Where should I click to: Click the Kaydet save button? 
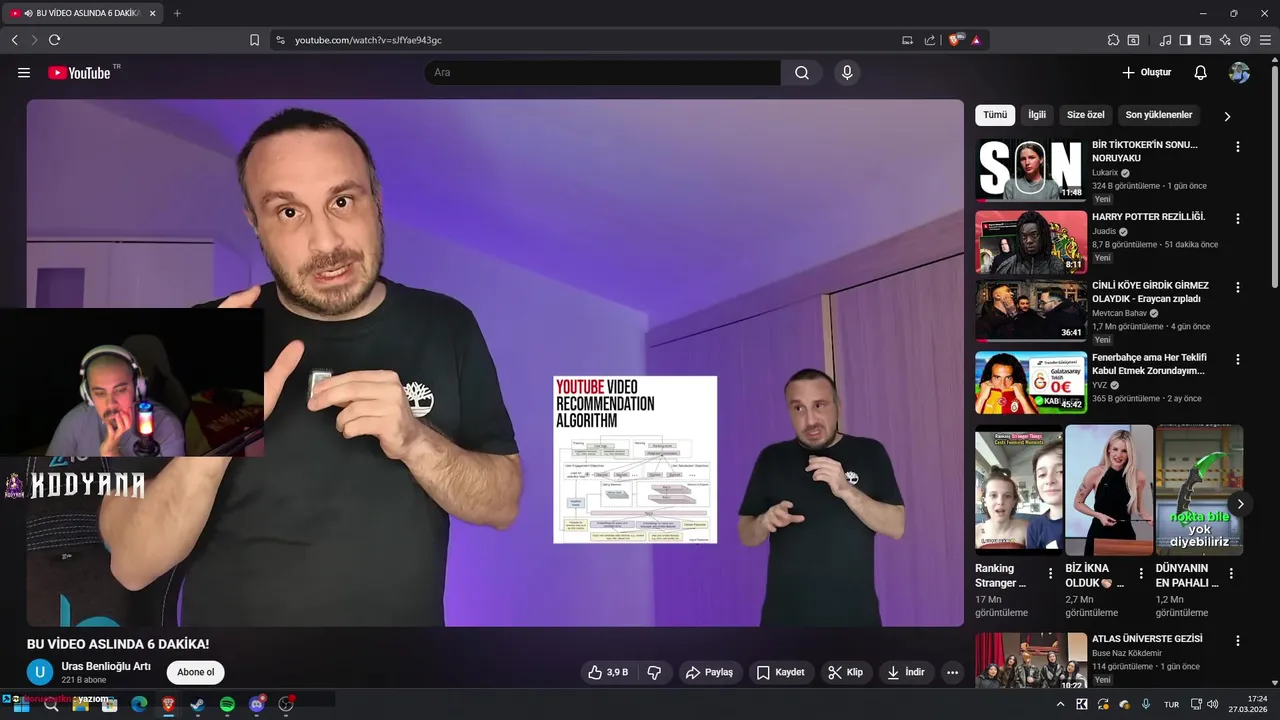pos(780,673)
